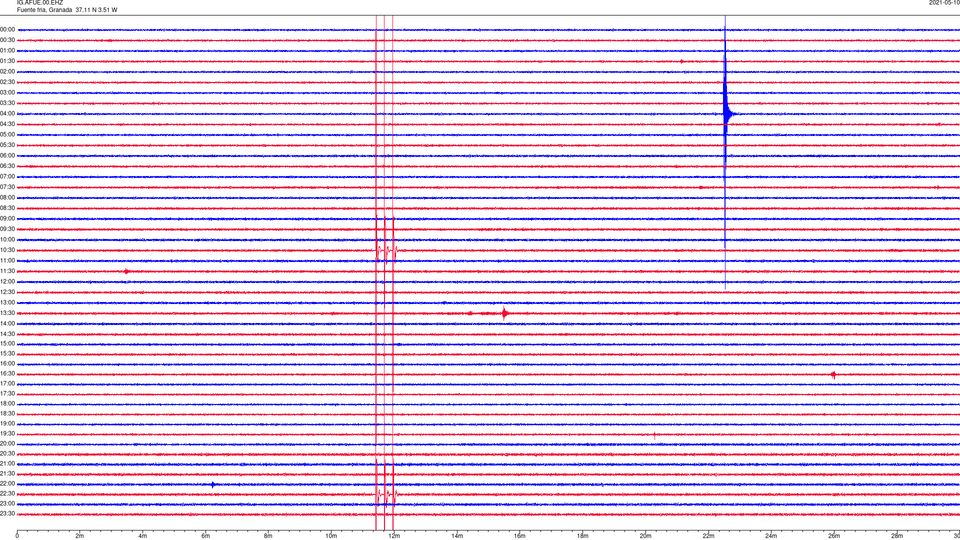Screen dimensions: 960x540
Task: Select the 21:00 time label
Action: 8,463
